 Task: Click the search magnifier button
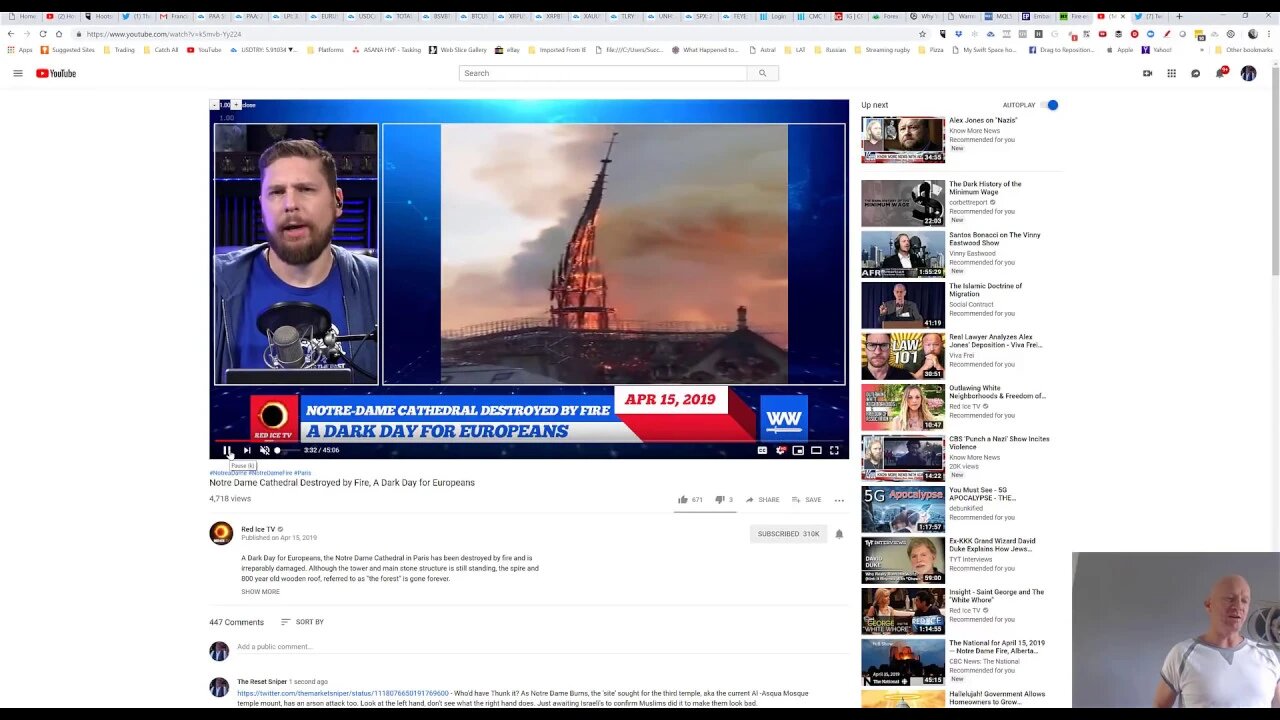(762, 73)
